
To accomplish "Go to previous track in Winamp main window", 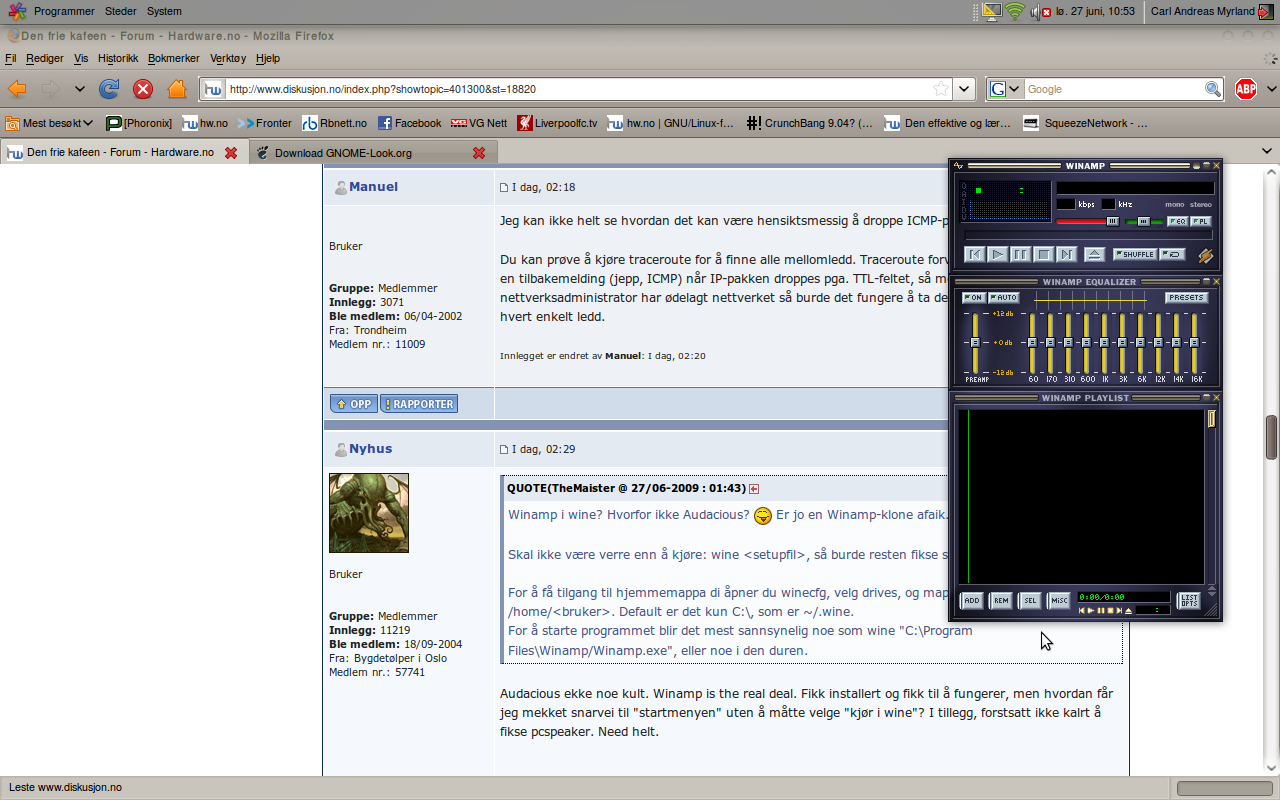I will coord(975,254).
